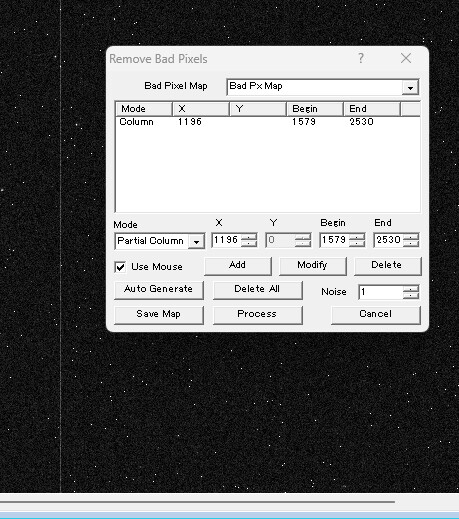Decrease the X value with down arrow
Image resolution: width=459 pixels, height=519 pixels.
[249, 243]
